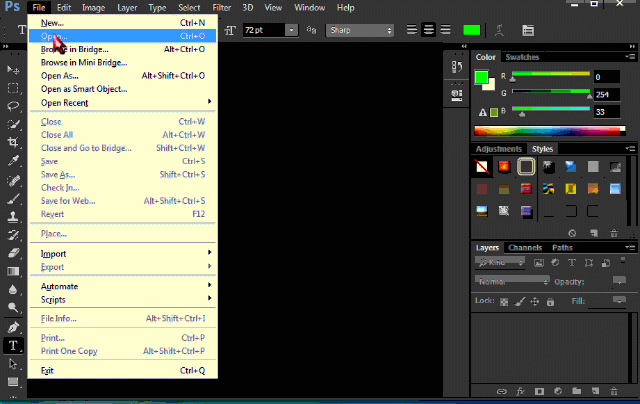The width and height of the screenshot is (640, 404).
Task: Switch to the Swatches tab
Action: (522, 57)
